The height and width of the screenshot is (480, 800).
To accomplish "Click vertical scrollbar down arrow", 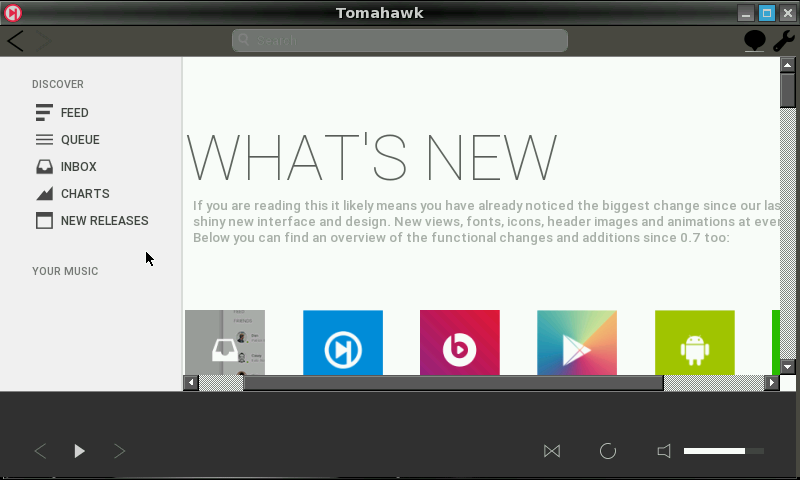I will click(788, 367).
